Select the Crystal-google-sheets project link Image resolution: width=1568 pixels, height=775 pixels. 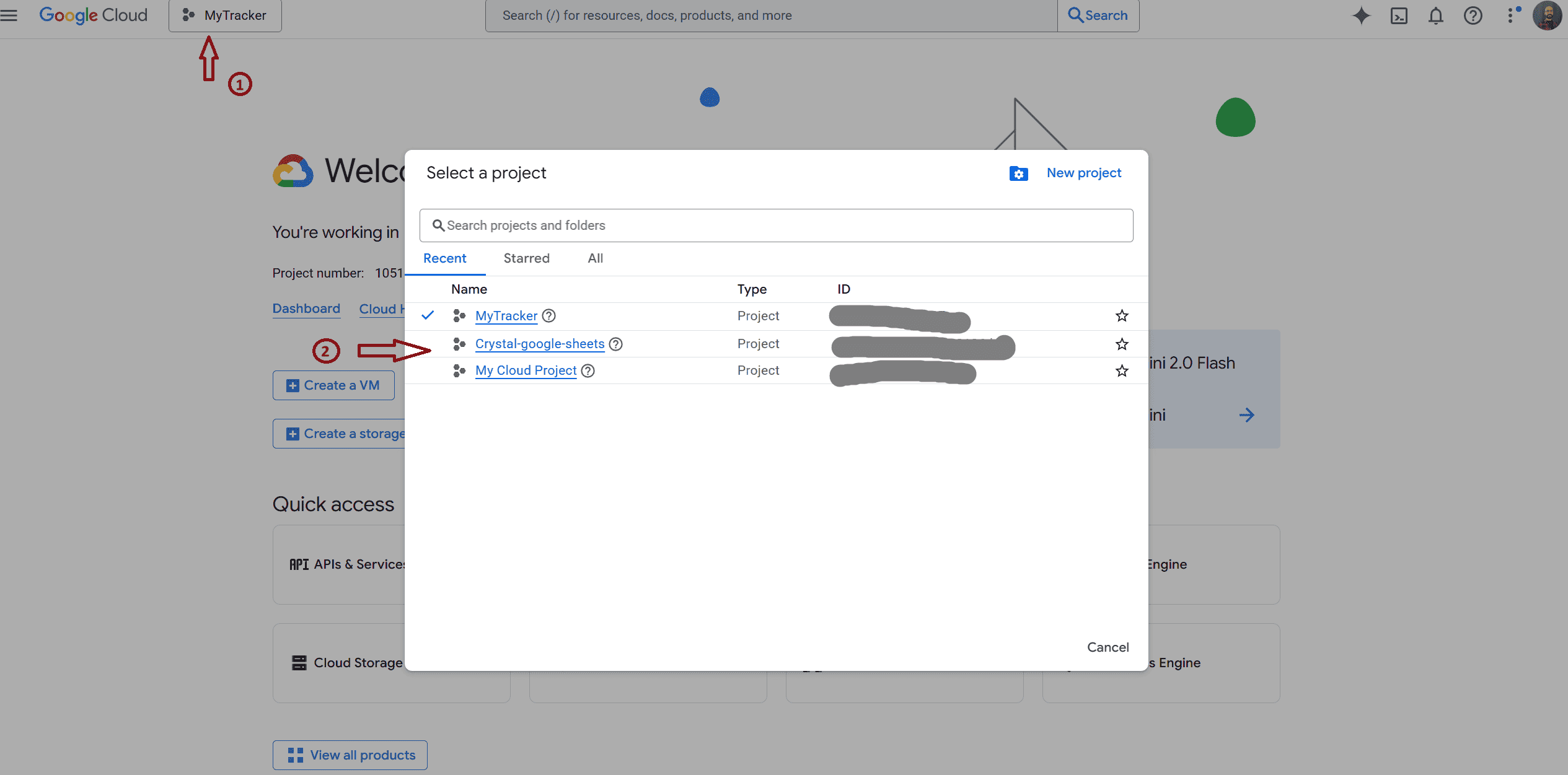pyautogui.click(x=540, y=344)
